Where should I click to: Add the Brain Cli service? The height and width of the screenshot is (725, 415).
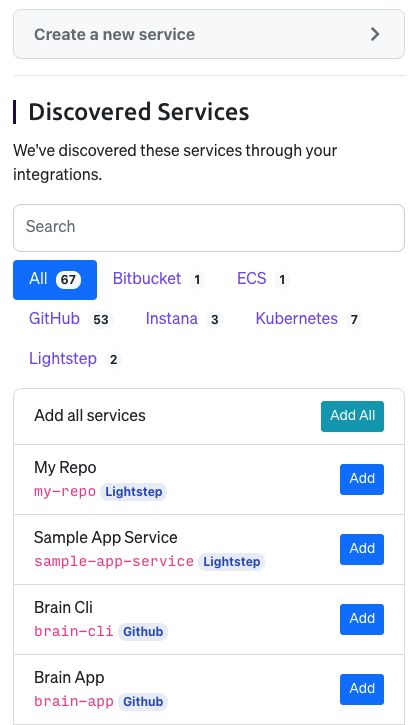tap(362, 619)
